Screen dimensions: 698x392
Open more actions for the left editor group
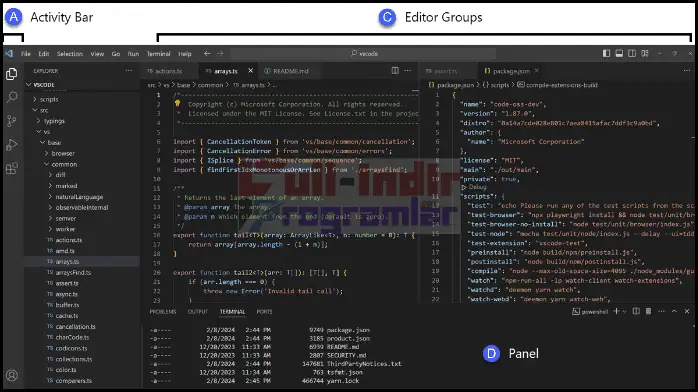pos(408,71)
